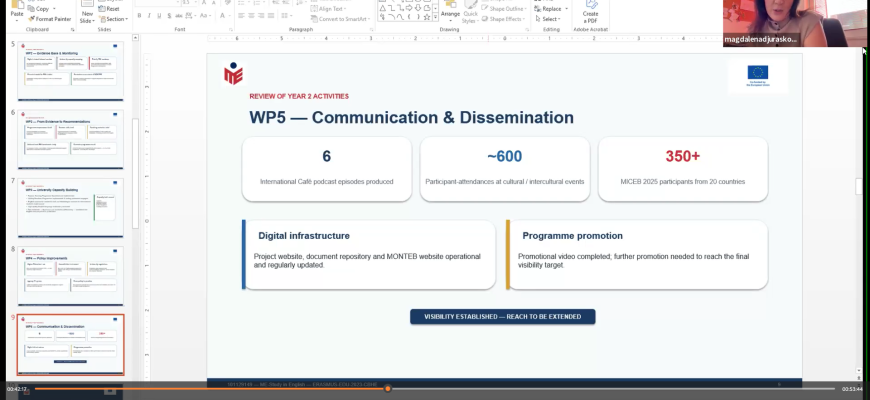
Task: Open the Change Case dropdown
Action: [205, 16]
